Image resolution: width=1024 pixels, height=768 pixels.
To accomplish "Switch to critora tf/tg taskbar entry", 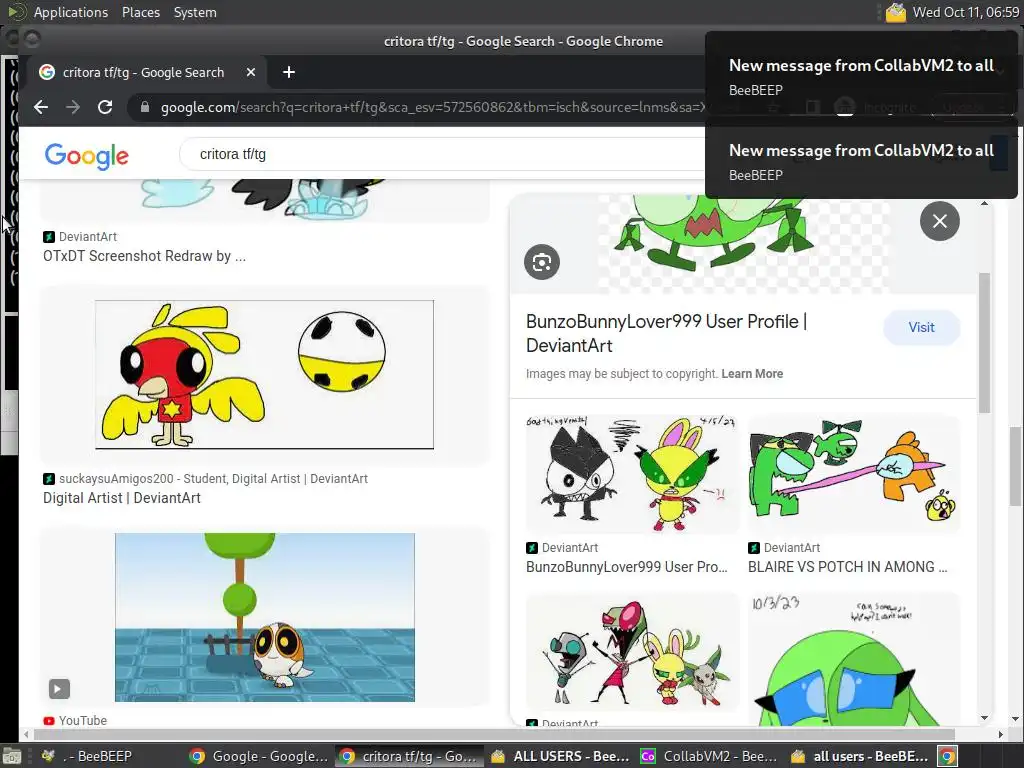I will click(409, 756).
